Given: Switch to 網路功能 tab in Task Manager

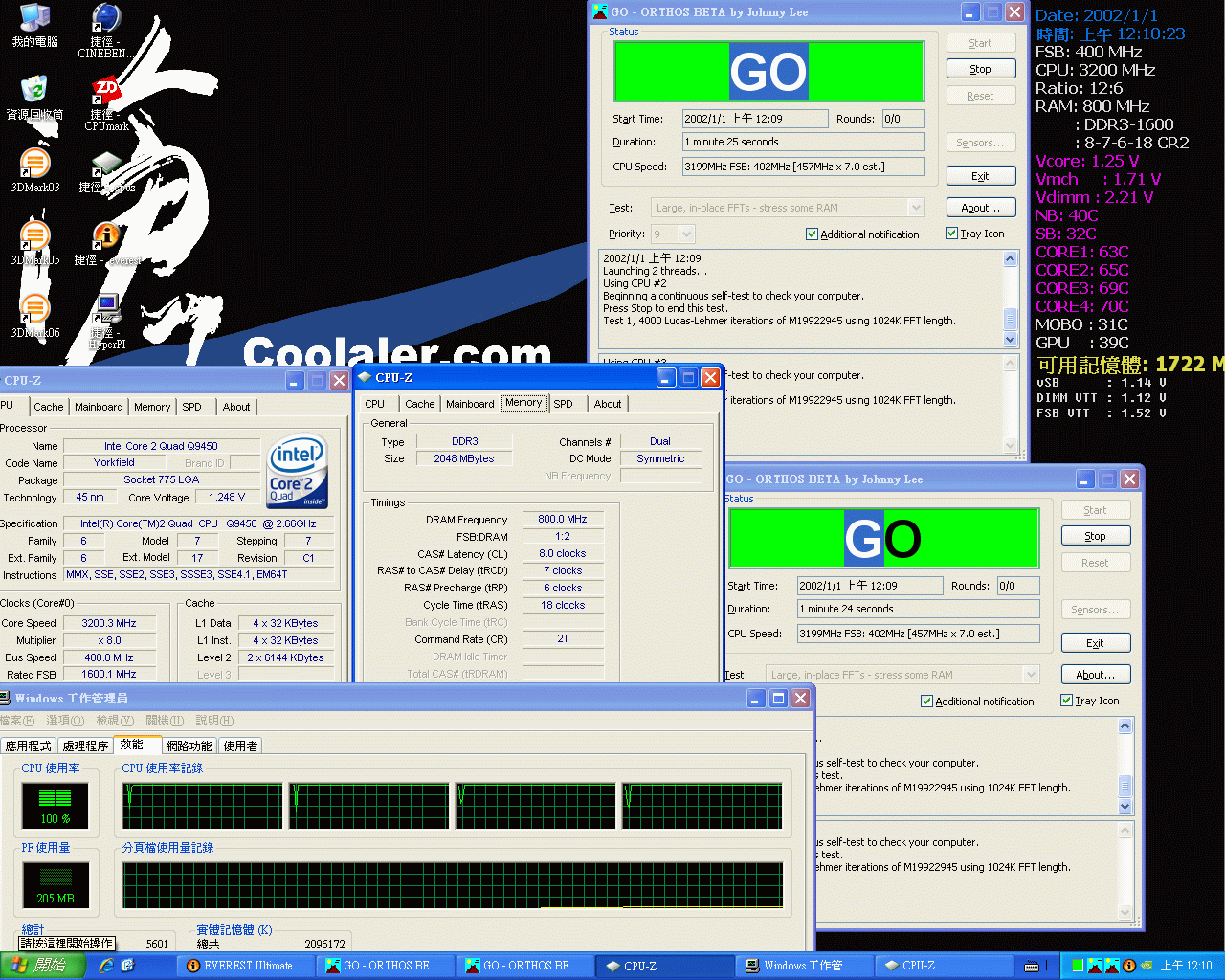Looking at the screenshot, I should point(189,746).
